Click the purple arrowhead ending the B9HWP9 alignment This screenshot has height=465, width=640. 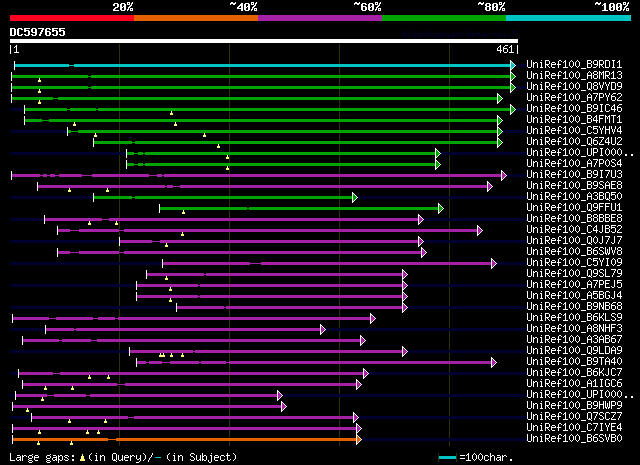click(x=284, y=407)
